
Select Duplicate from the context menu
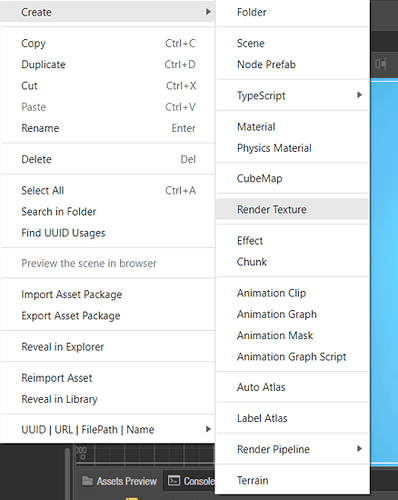(107, 64)
